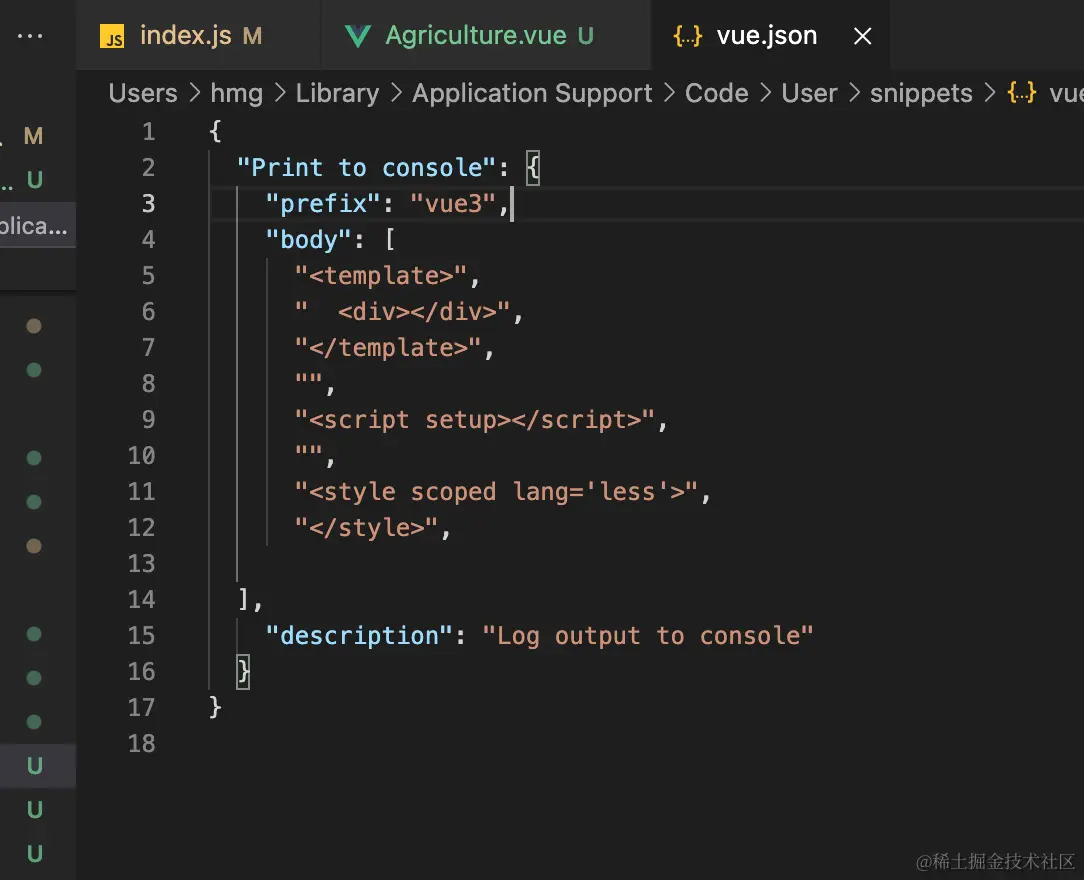Click the "<style scoped lang='less'>" string
Viewport: 1084px width, 880px height.
(496, 491)
